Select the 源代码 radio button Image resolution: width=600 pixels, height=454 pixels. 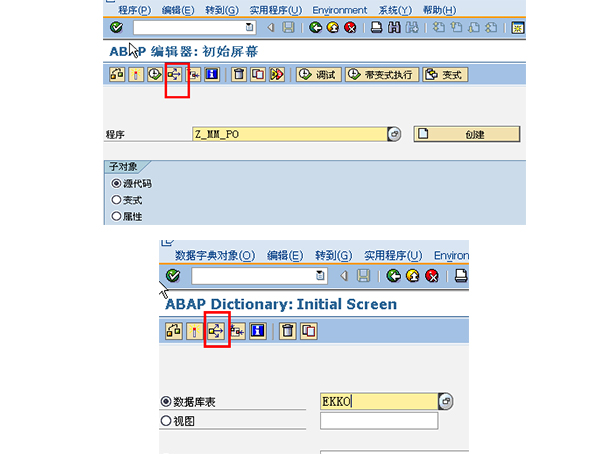point(117,184)
